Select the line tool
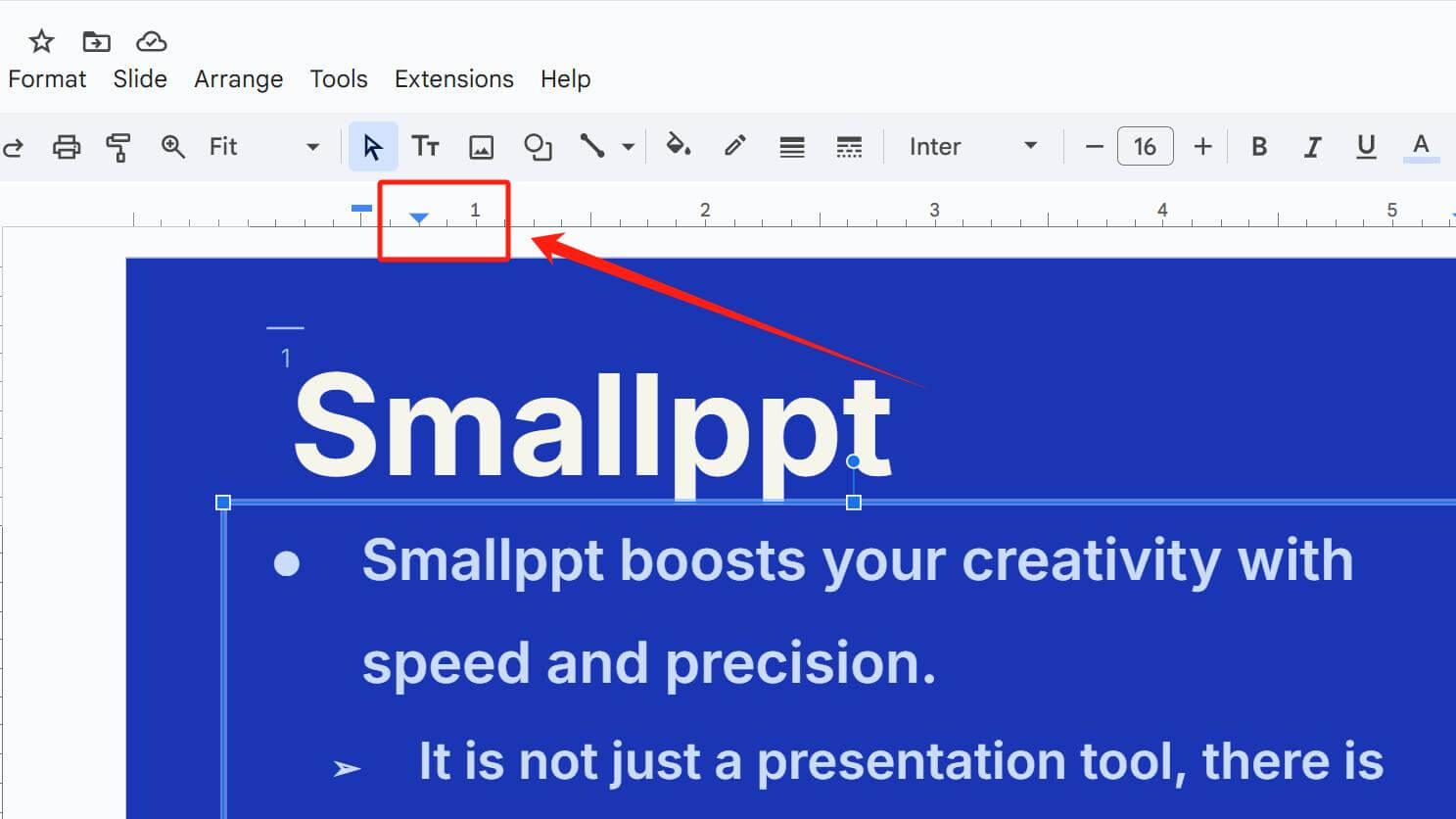The image size is (1456, 819). point(591,147)
